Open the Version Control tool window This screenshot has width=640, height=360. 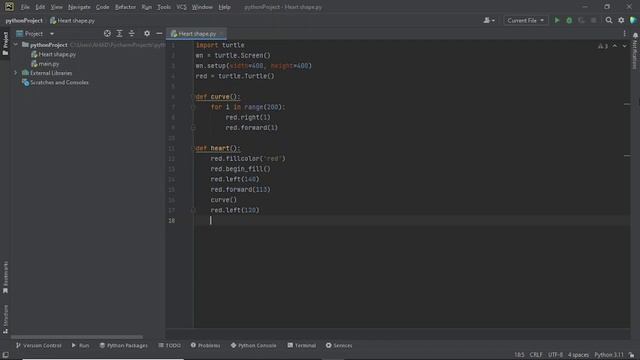pos(38,345)
